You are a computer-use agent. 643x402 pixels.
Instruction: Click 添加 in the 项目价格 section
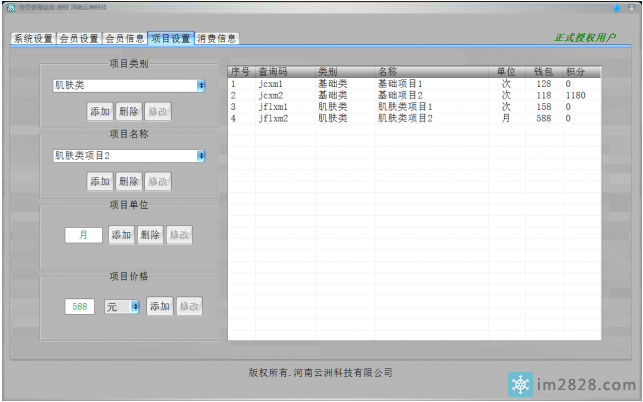tap(160, 306)
